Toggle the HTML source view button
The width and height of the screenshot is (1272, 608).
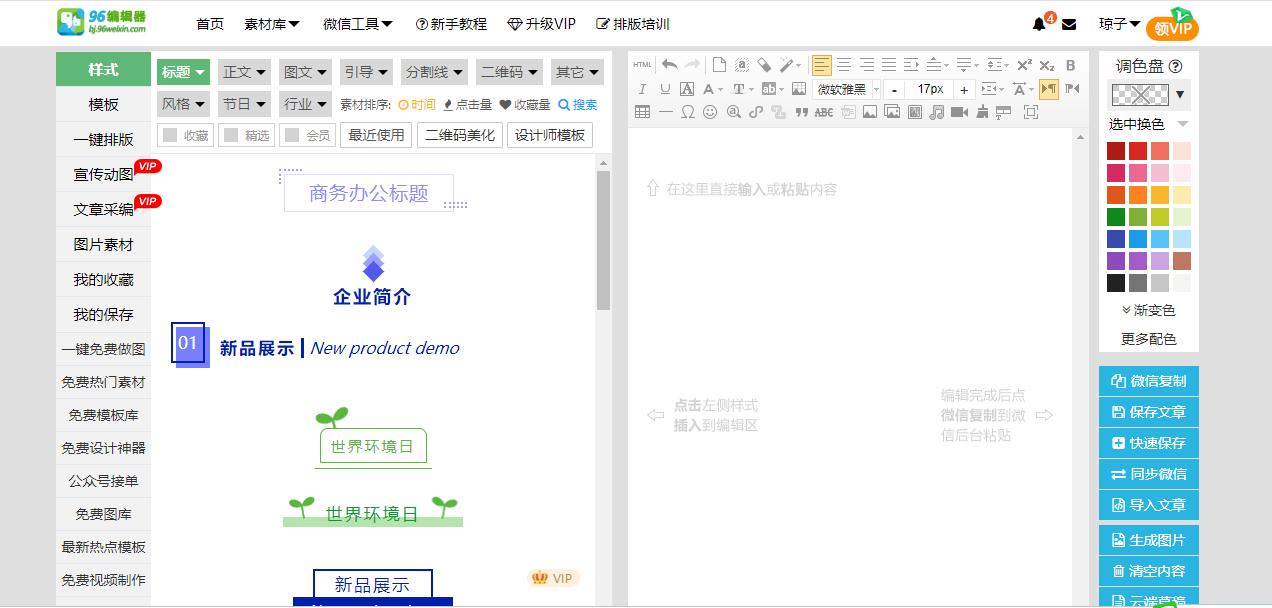[x=640, y=63]
